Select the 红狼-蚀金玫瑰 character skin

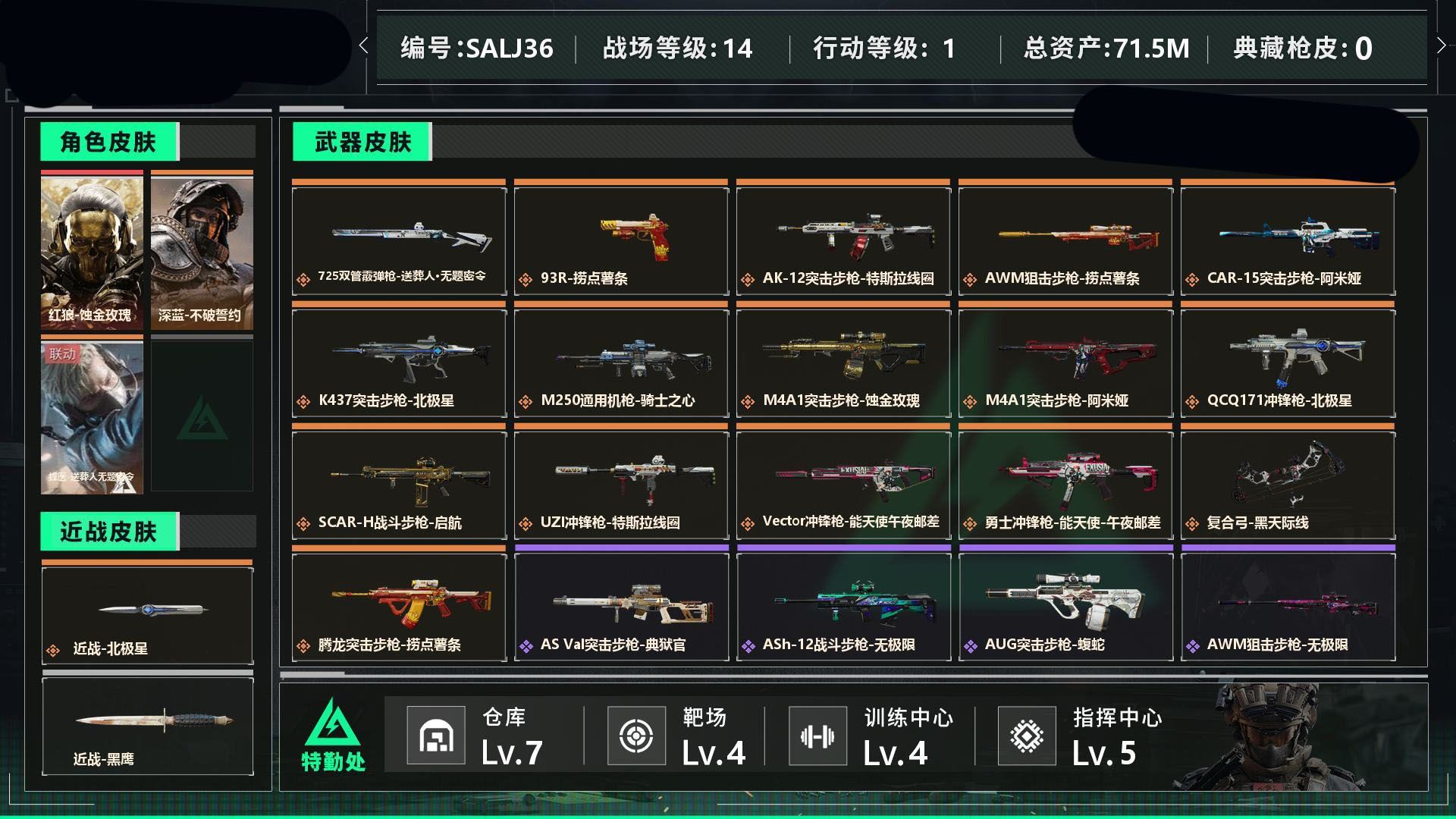pos(92,250)
